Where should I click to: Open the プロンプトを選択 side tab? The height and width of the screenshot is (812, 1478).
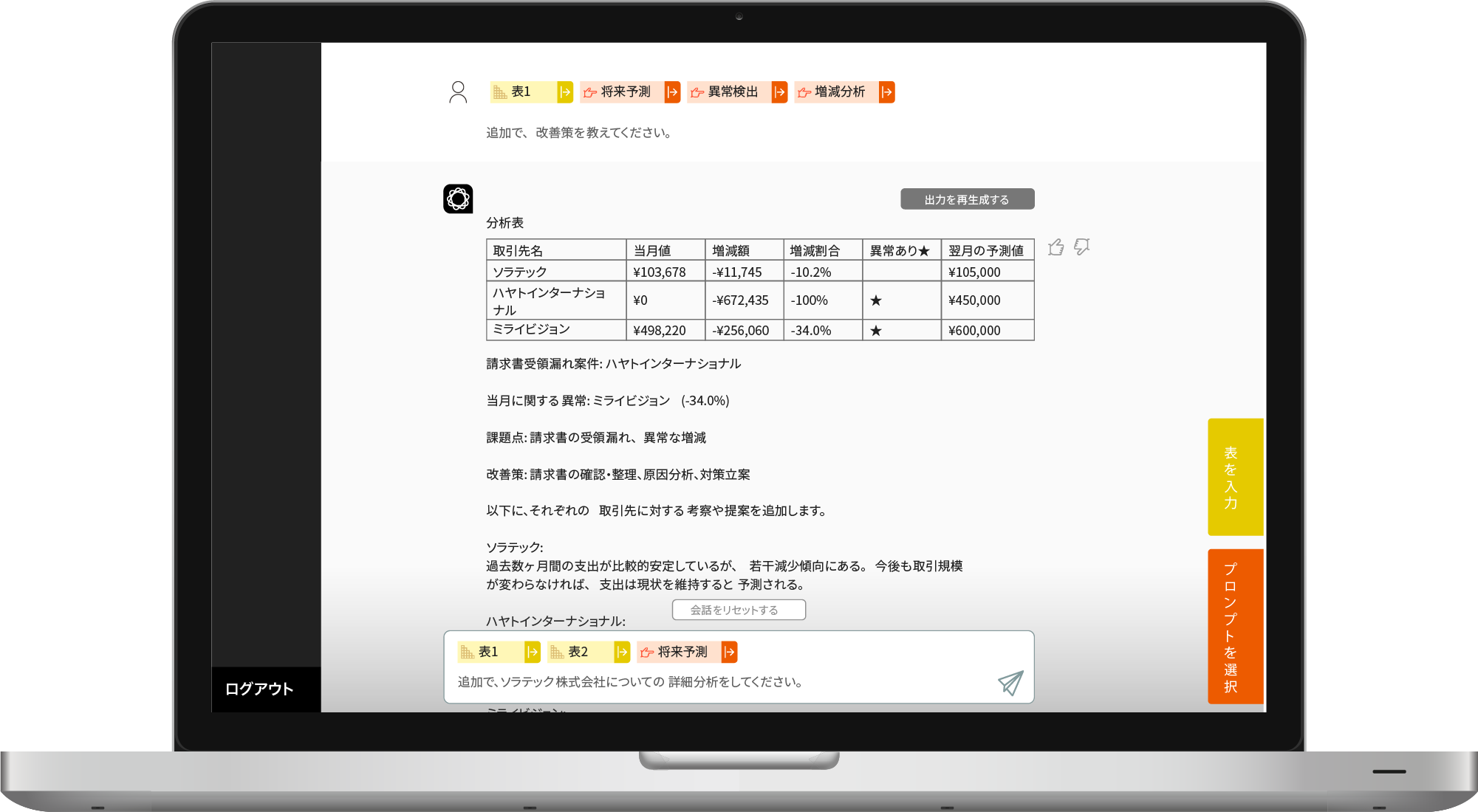click(x=1235, y=626)
